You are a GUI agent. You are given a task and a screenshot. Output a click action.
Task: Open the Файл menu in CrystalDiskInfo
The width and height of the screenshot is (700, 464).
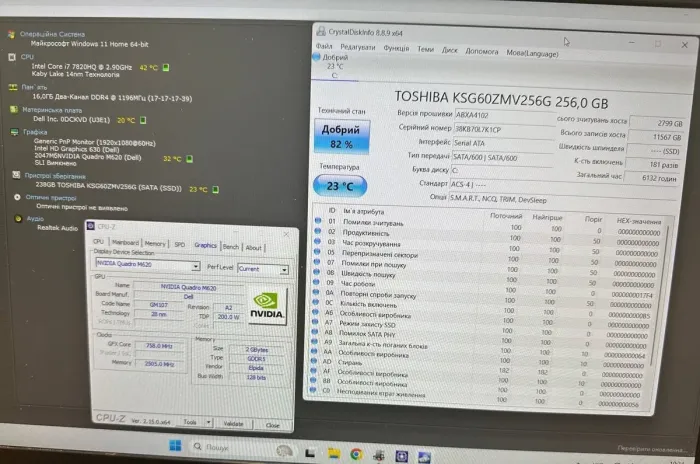click(324, 46)
